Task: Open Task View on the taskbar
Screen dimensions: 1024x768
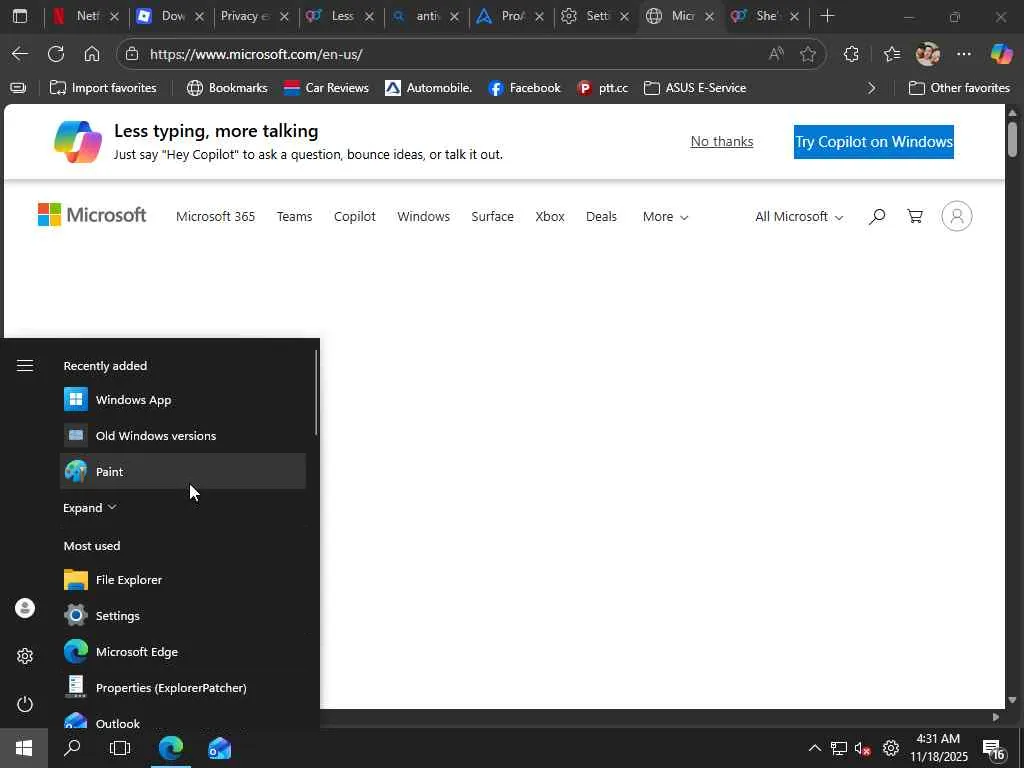Action: tap(120, 748)
